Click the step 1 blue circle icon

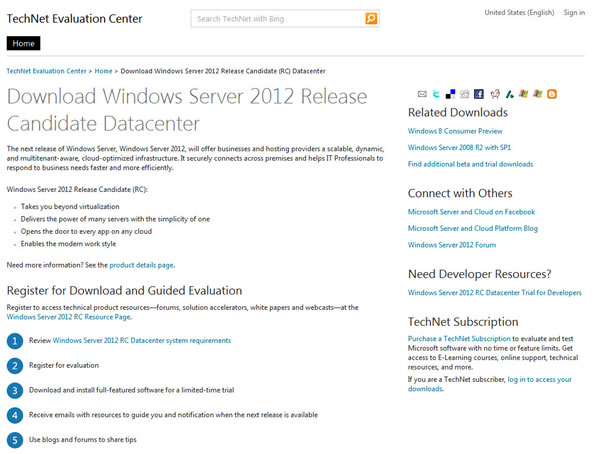(15, 341)
